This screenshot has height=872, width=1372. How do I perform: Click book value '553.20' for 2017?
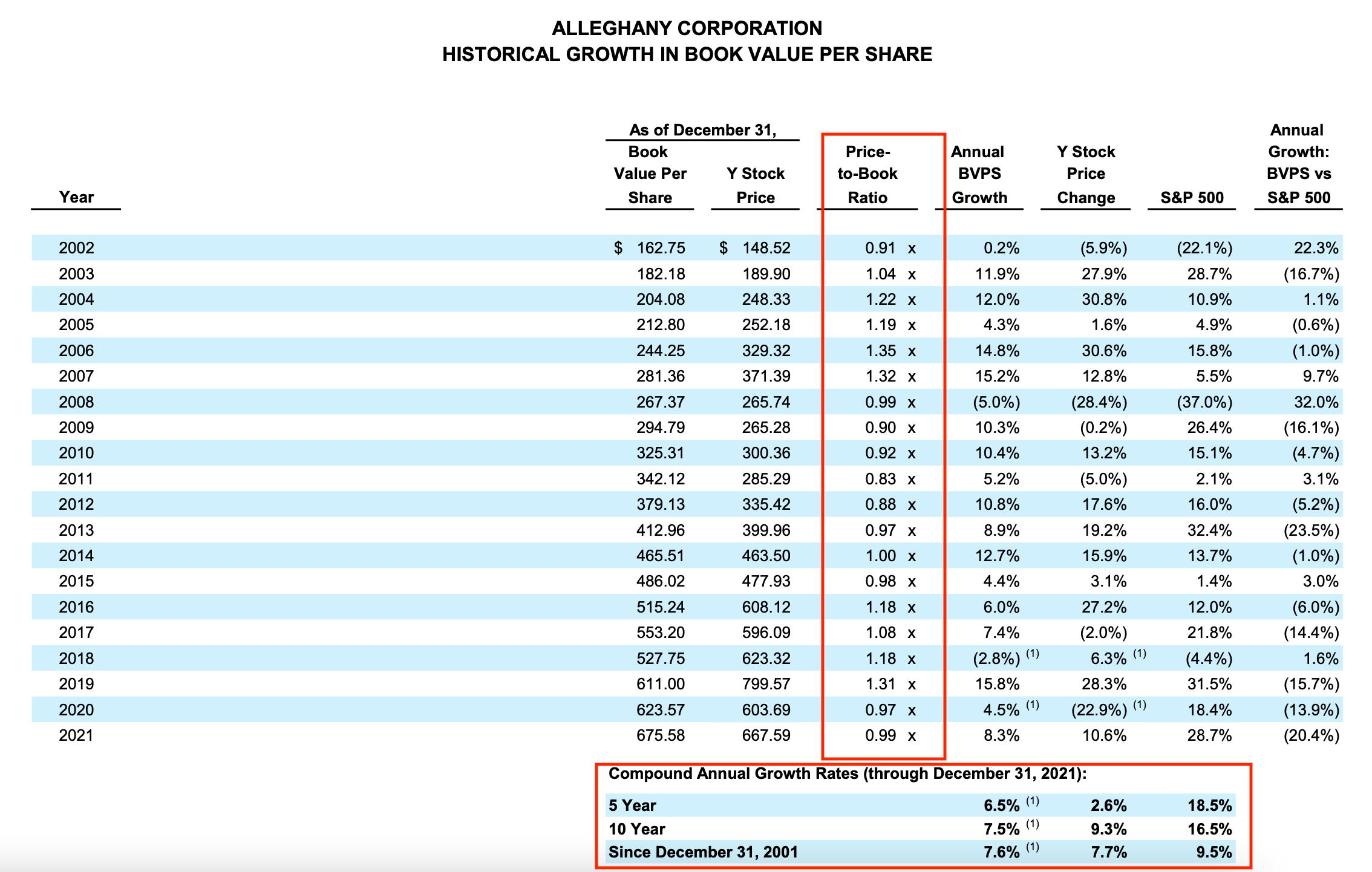click(x=661, y=633)
